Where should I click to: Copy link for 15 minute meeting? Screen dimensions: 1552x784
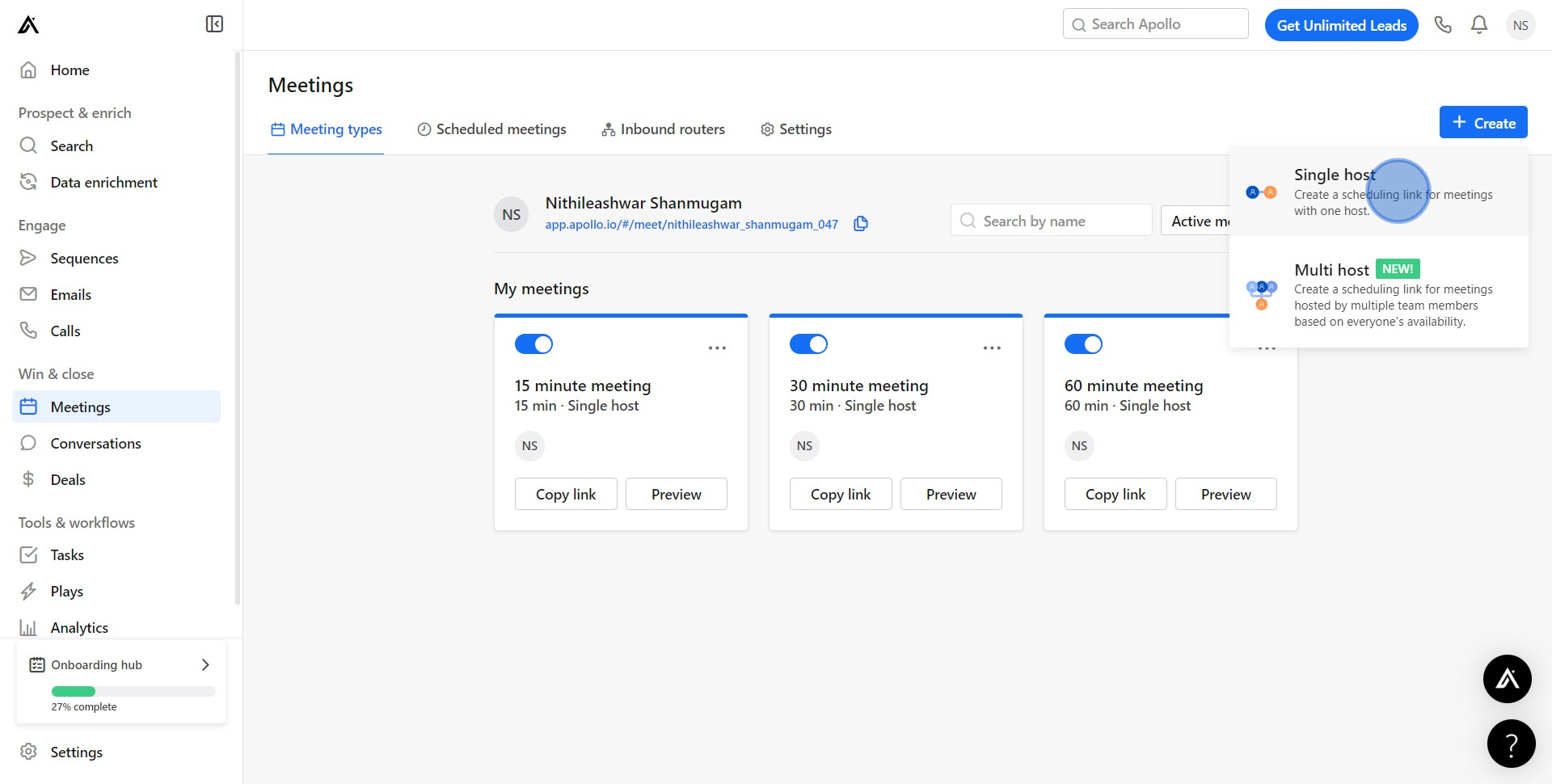(x=566, y=495)
